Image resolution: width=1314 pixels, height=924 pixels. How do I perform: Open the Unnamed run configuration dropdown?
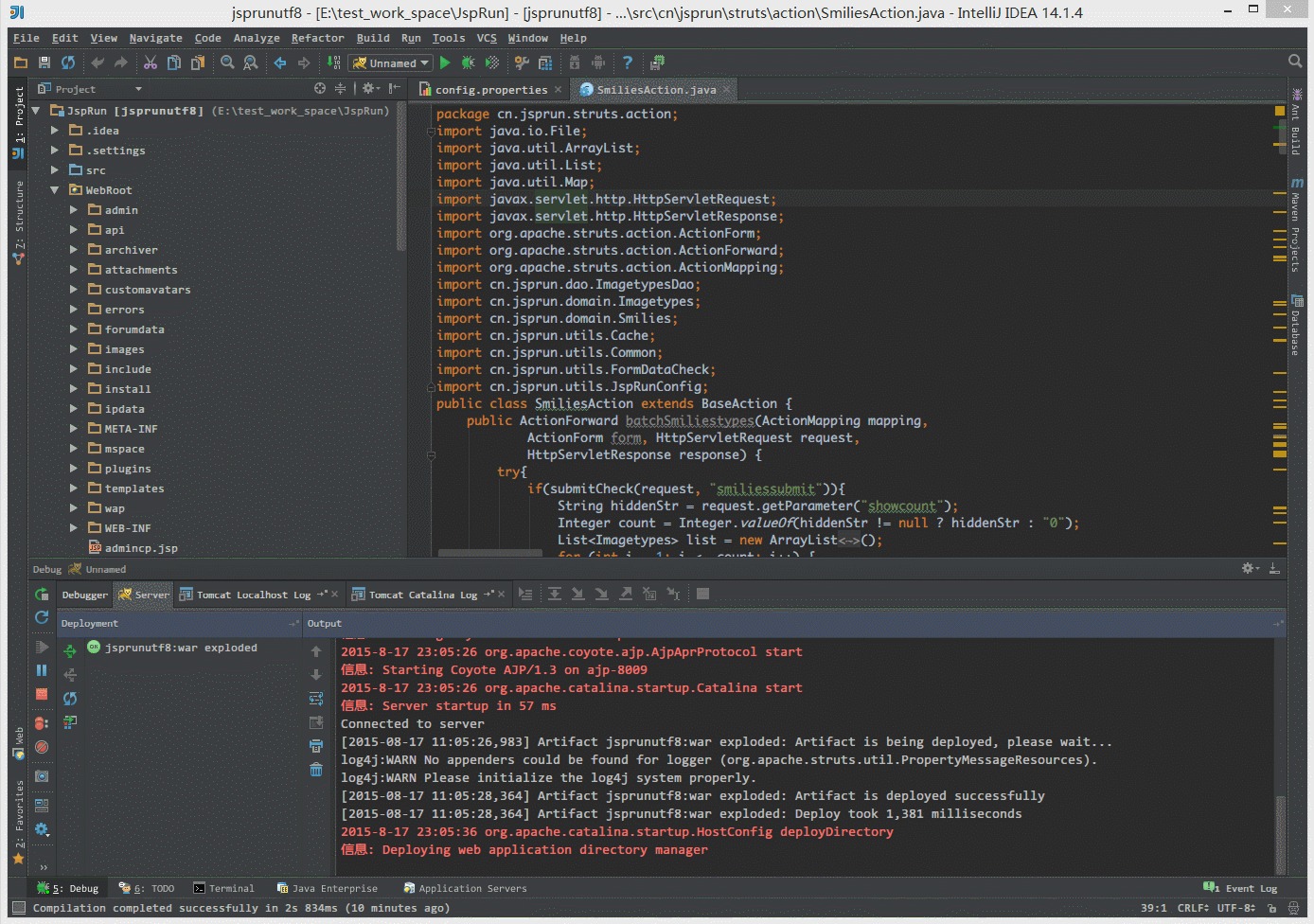392,63
